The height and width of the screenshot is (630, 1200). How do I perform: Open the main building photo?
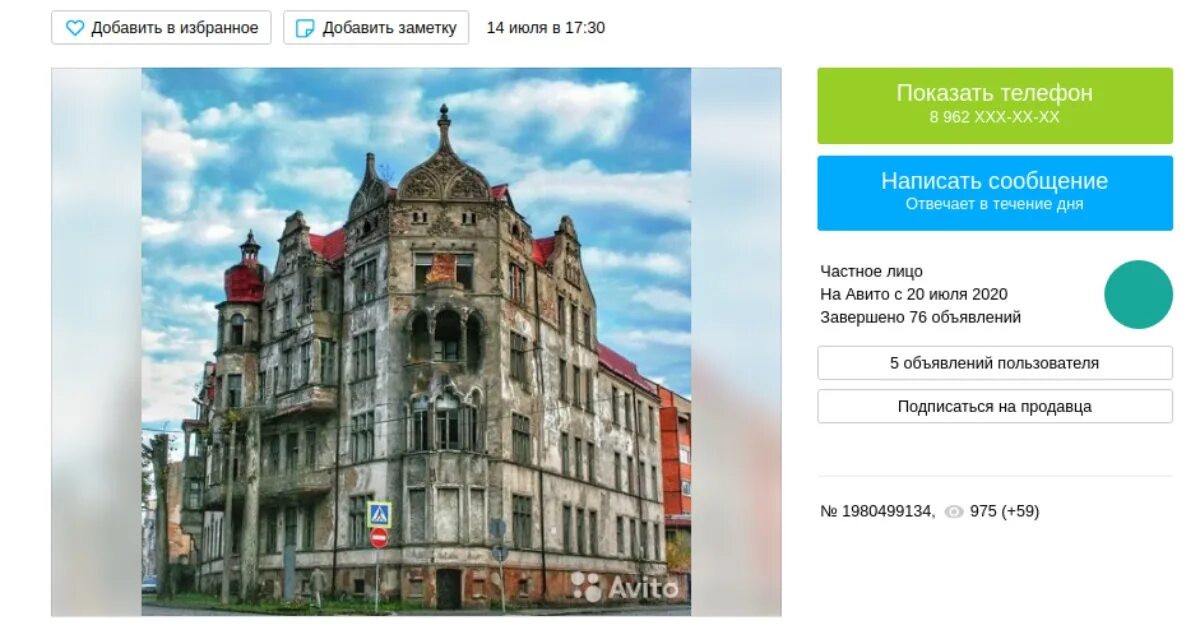(416, 341)
